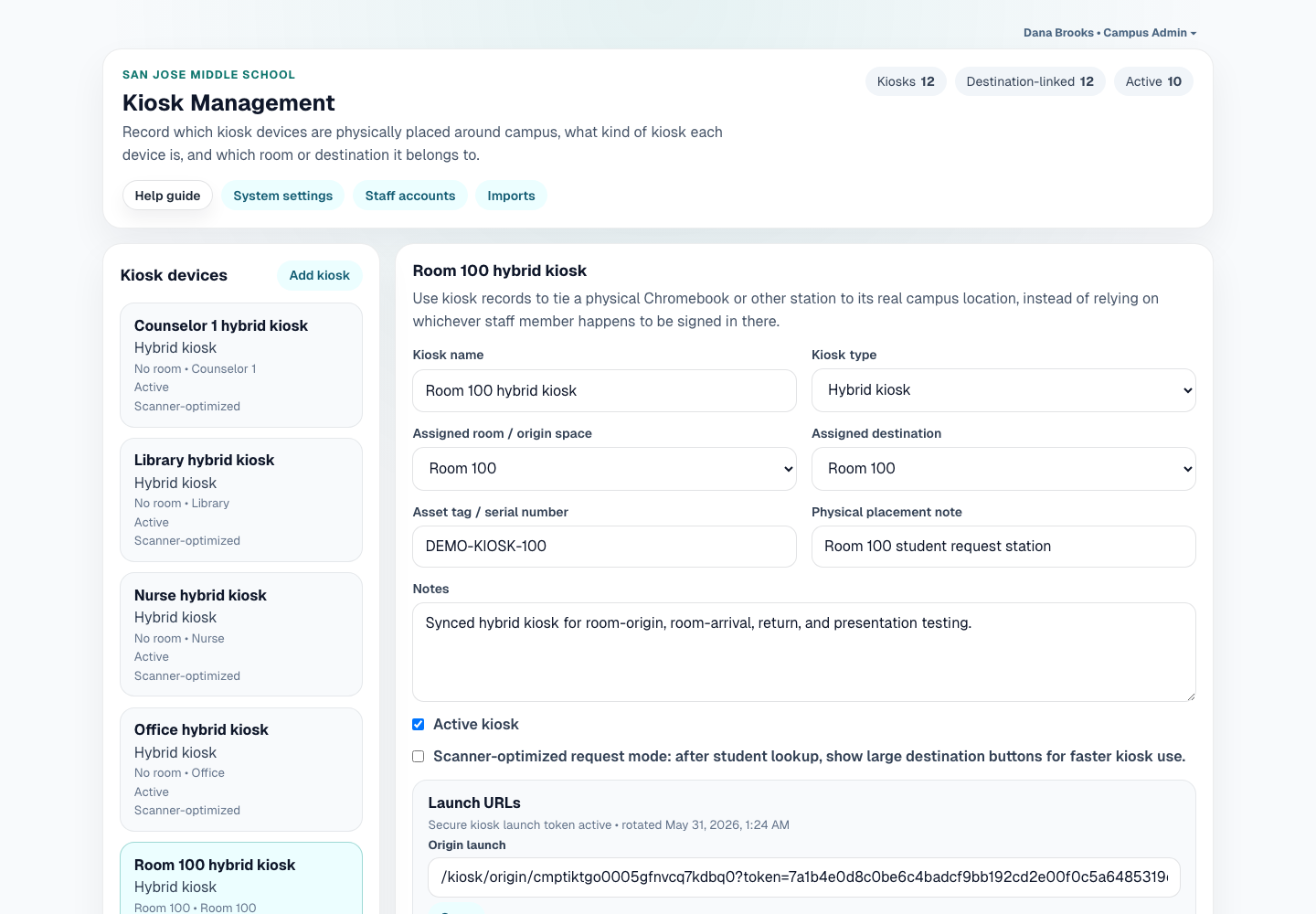Click the Destination-linked 12 stat pill
The width and height of the screenshot is (1316, 914).
[1030, 81]
